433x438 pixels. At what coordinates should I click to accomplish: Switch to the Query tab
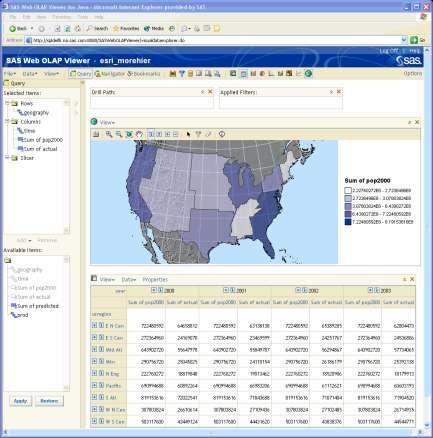click(x=80, y=74)
